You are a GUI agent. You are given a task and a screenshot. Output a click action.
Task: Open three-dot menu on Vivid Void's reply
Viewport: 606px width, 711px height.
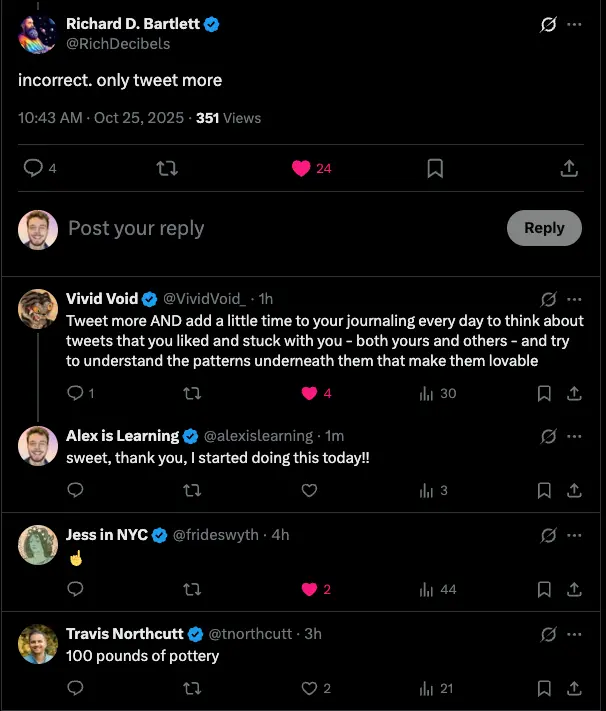574,299
